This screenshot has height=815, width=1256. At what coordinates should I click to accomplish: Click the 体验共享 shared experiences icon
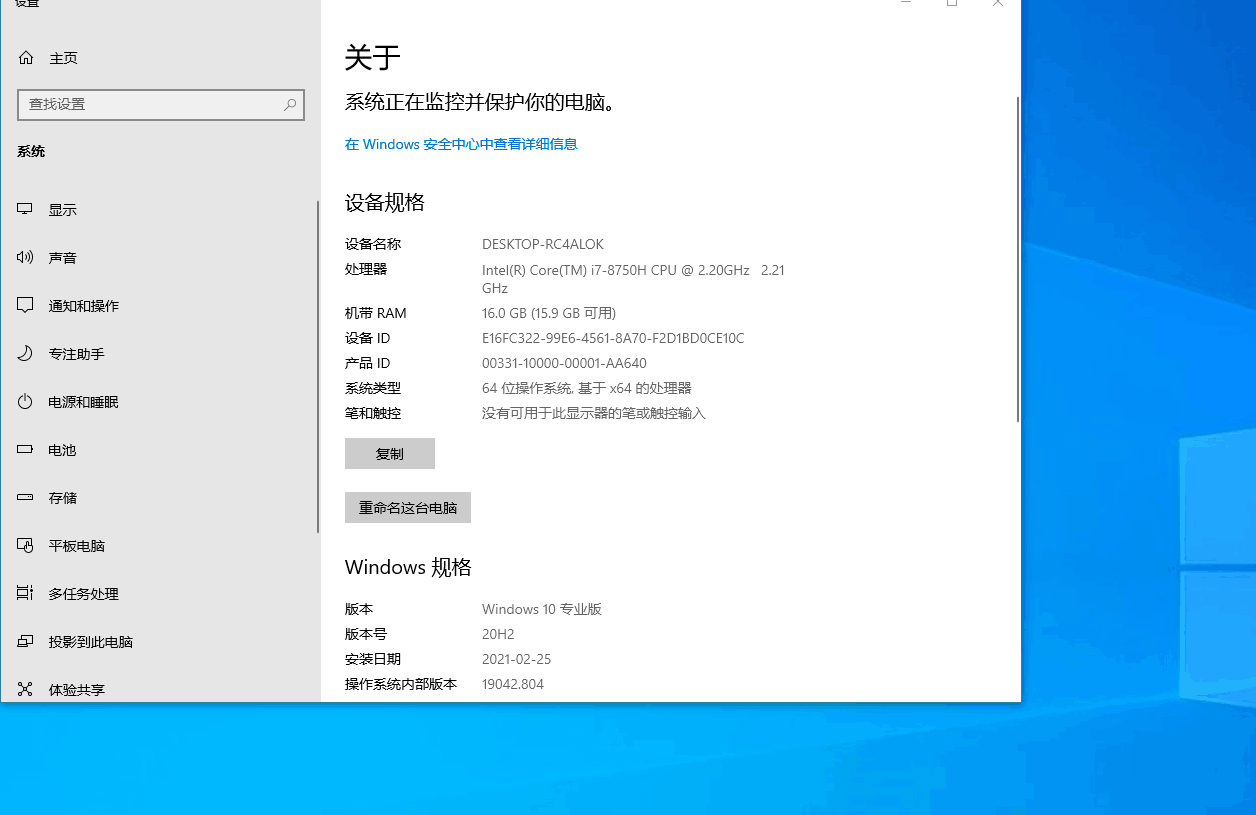point(26,690)
